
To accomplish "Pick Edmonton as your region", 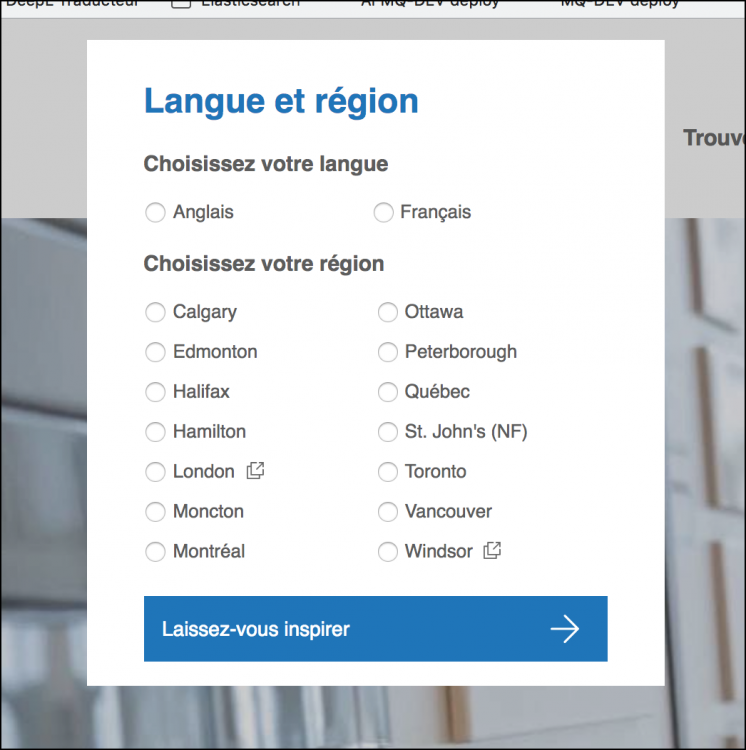I will coord(155,352).
